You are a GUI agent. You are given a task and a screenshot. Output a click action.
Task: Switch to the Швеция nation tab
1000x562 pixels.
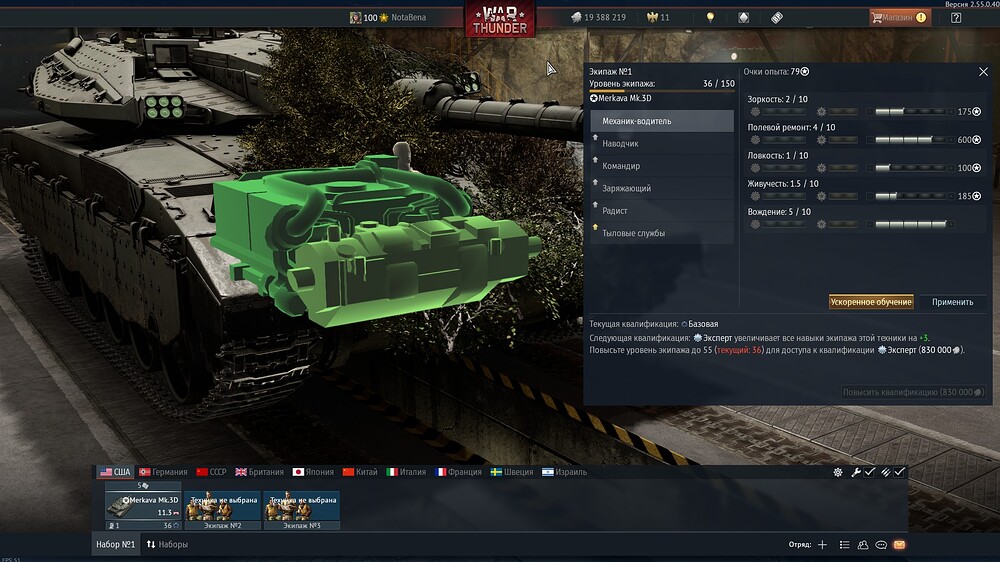coord(512,472)
